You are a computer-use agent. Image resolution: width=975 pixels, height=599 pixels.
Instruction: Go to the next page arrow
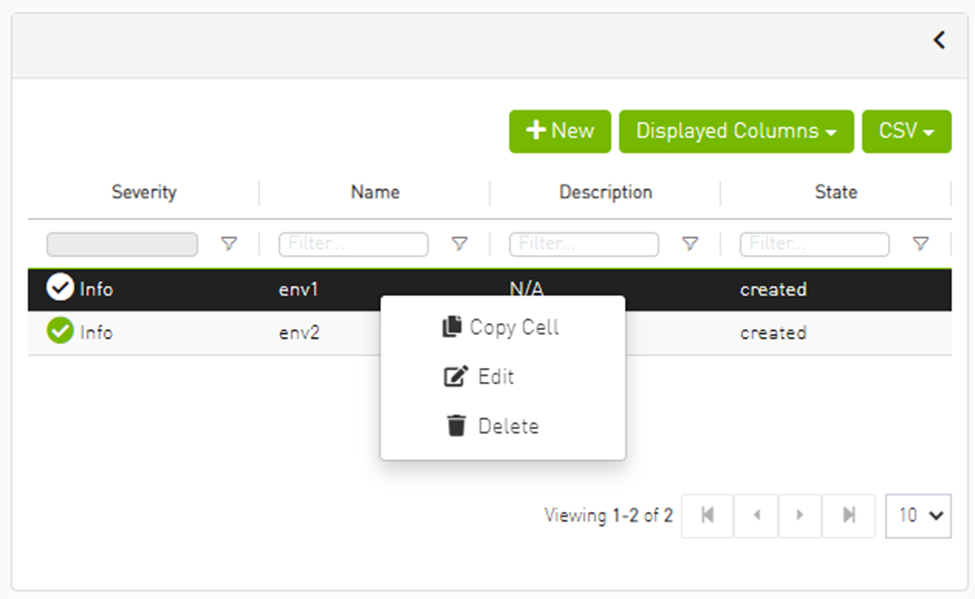click(800, 515)
